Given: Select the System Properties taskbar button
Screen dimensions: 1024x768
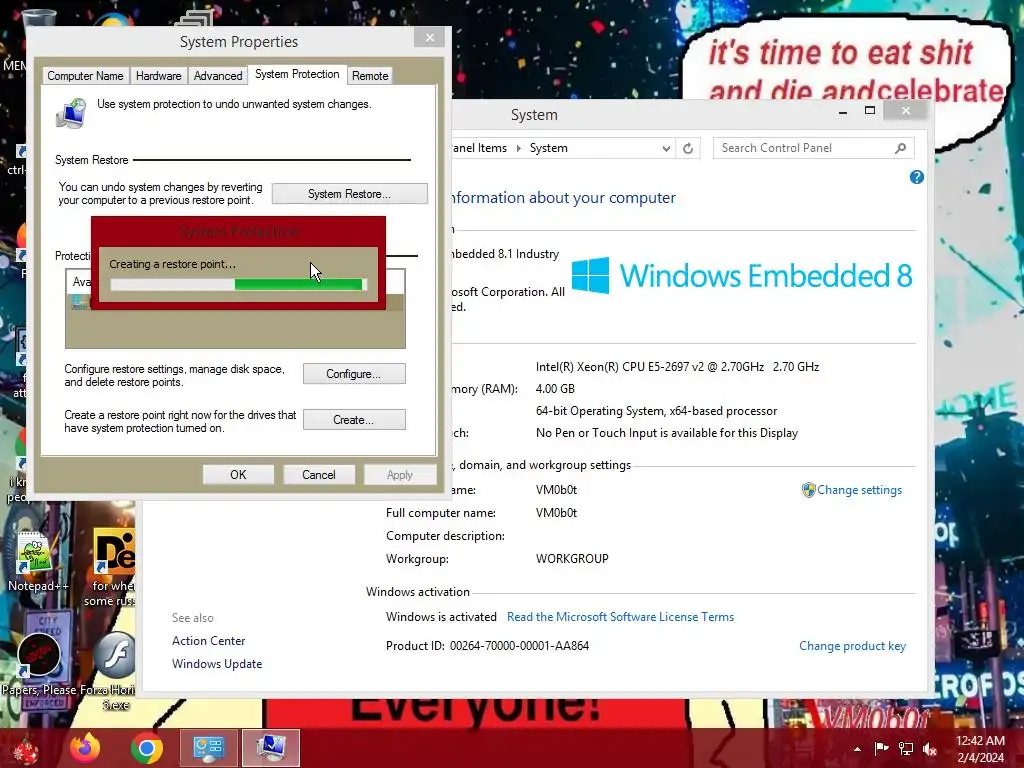Looking at the screenshot, I should tap(271, 748).
